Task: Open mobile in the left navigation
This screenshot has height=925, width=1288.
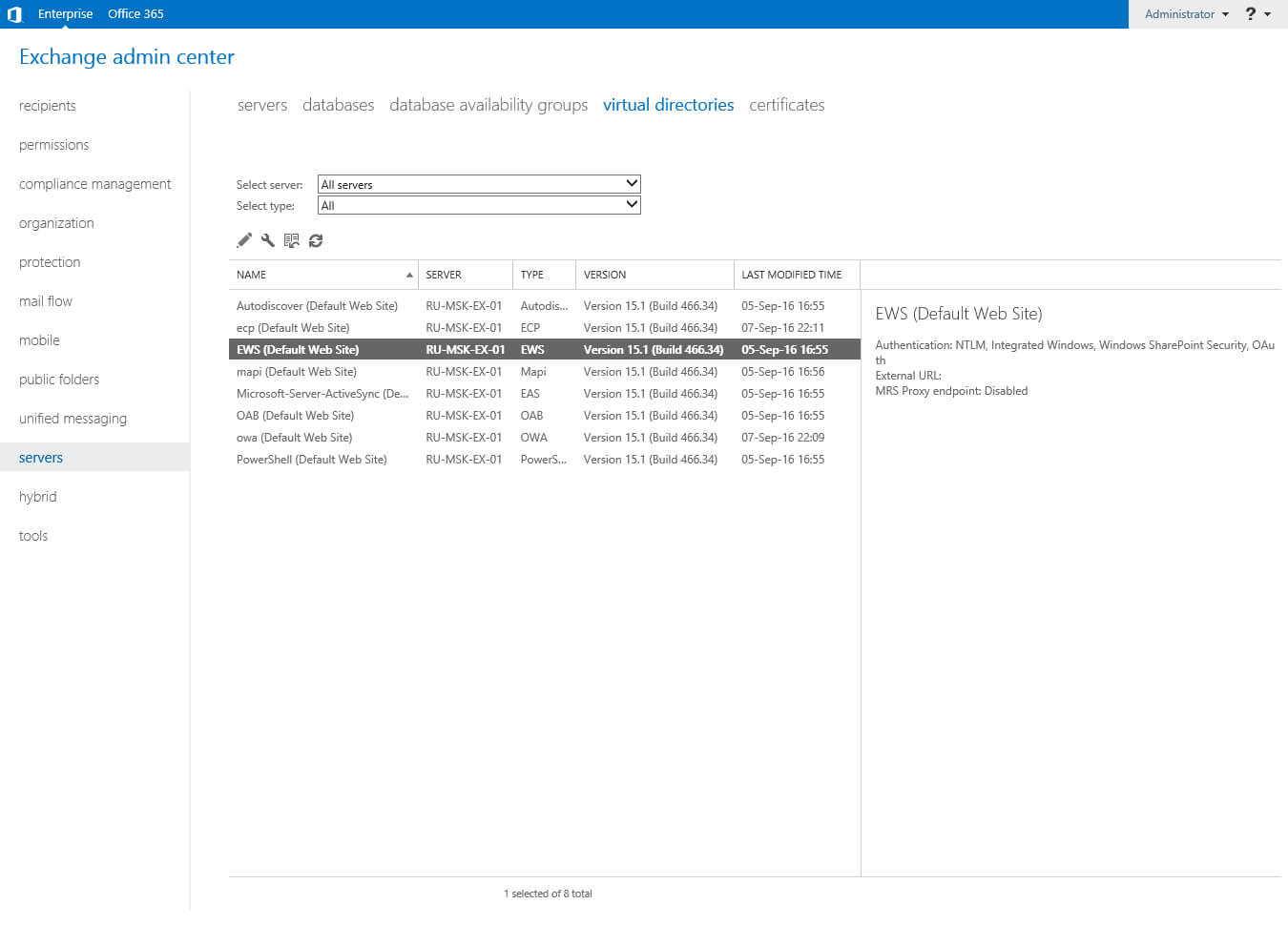Action: 40,340
